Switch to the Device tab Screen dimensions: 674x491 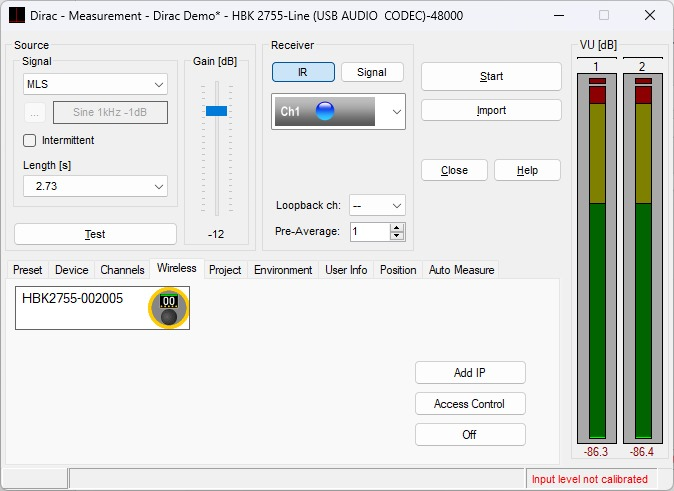71,270
